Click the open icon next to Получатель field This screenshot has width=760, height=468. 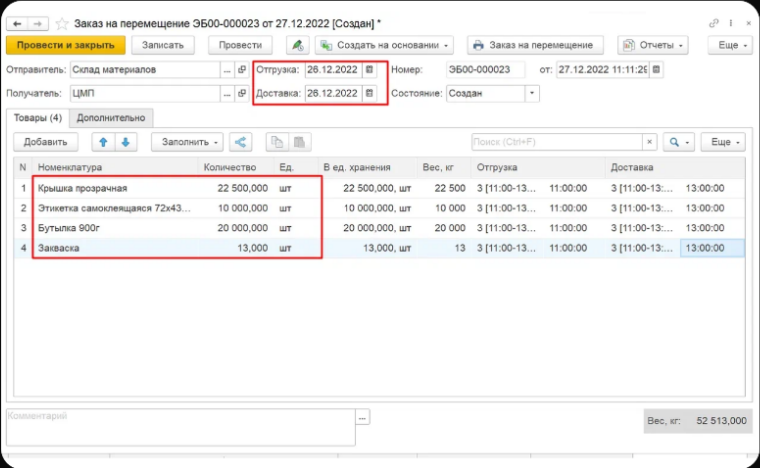[x=241, y=93]
